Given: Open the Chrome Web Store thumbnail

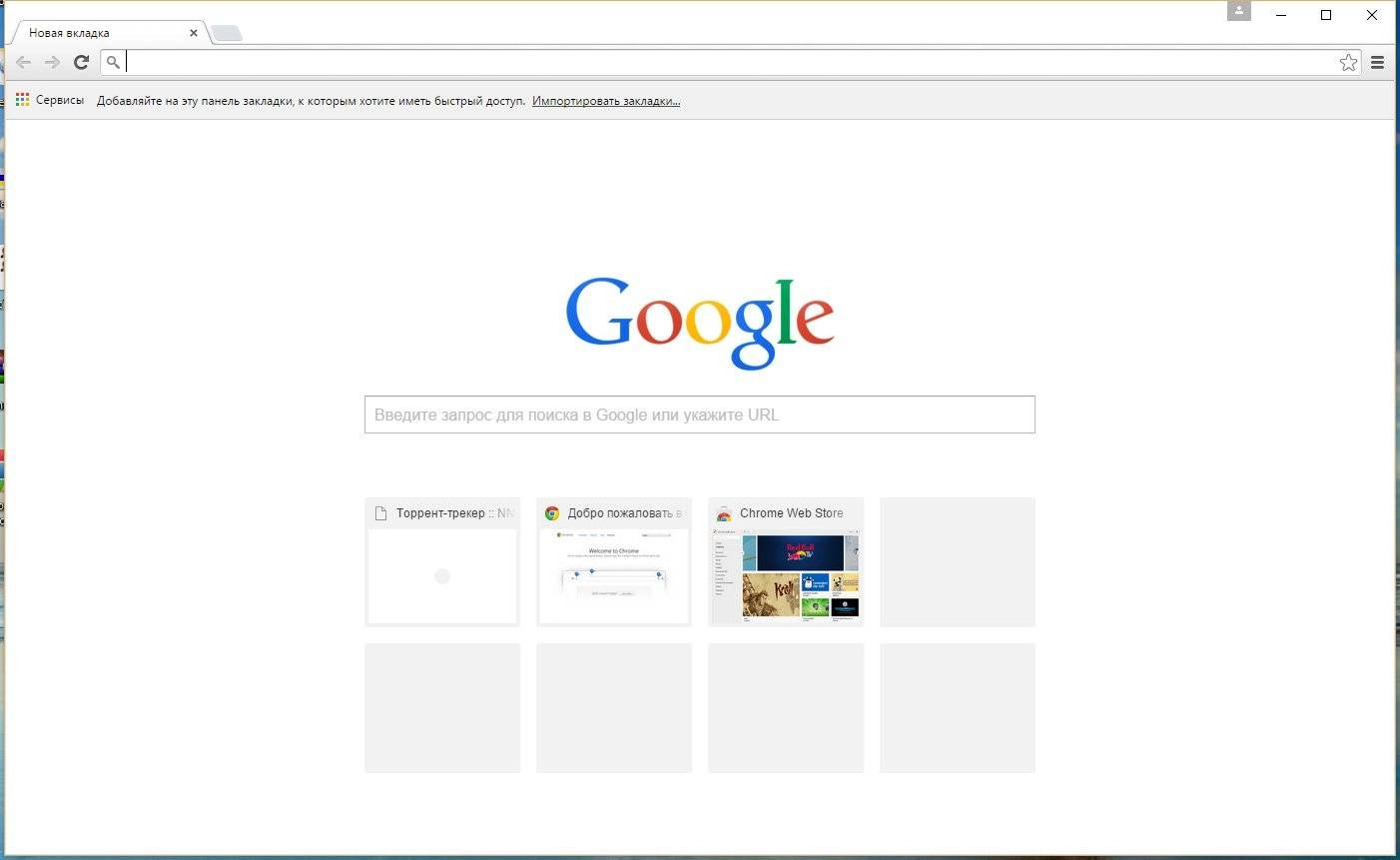Looking at the screenshot, I should 786,562.
